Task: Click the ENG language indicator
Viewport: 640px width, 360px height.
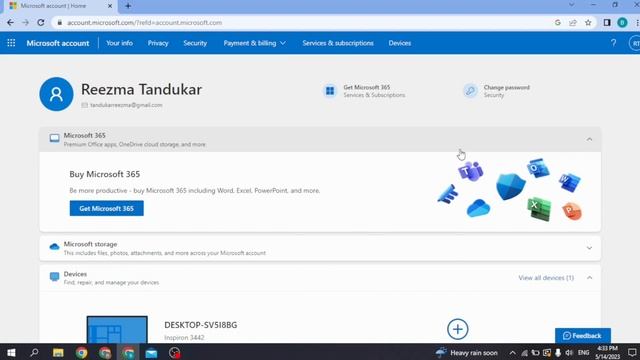Action: [x=584, y=352]
